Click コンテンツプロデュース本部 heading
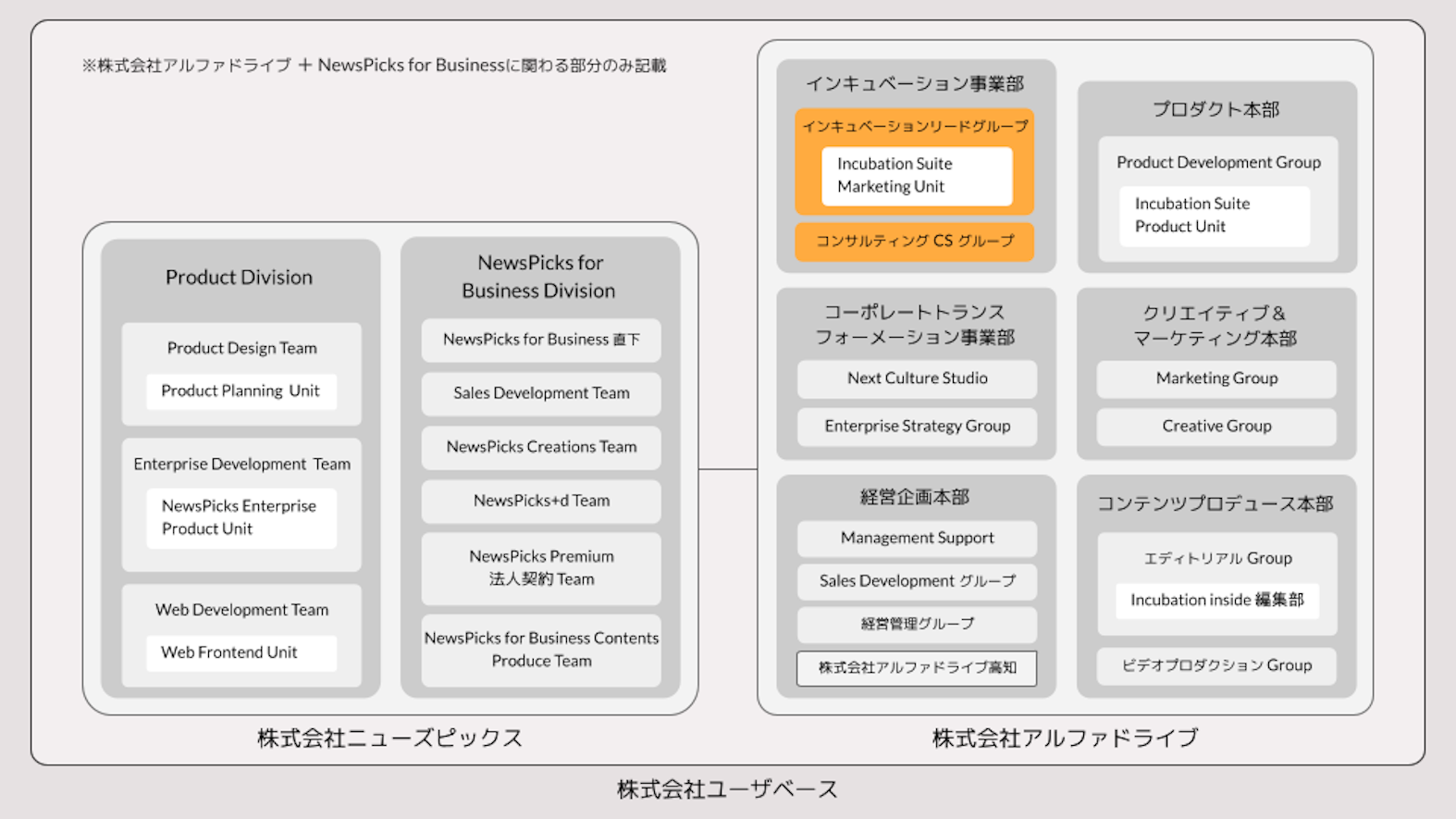This screenshot has height=819, width=1456. (1215, 503)
